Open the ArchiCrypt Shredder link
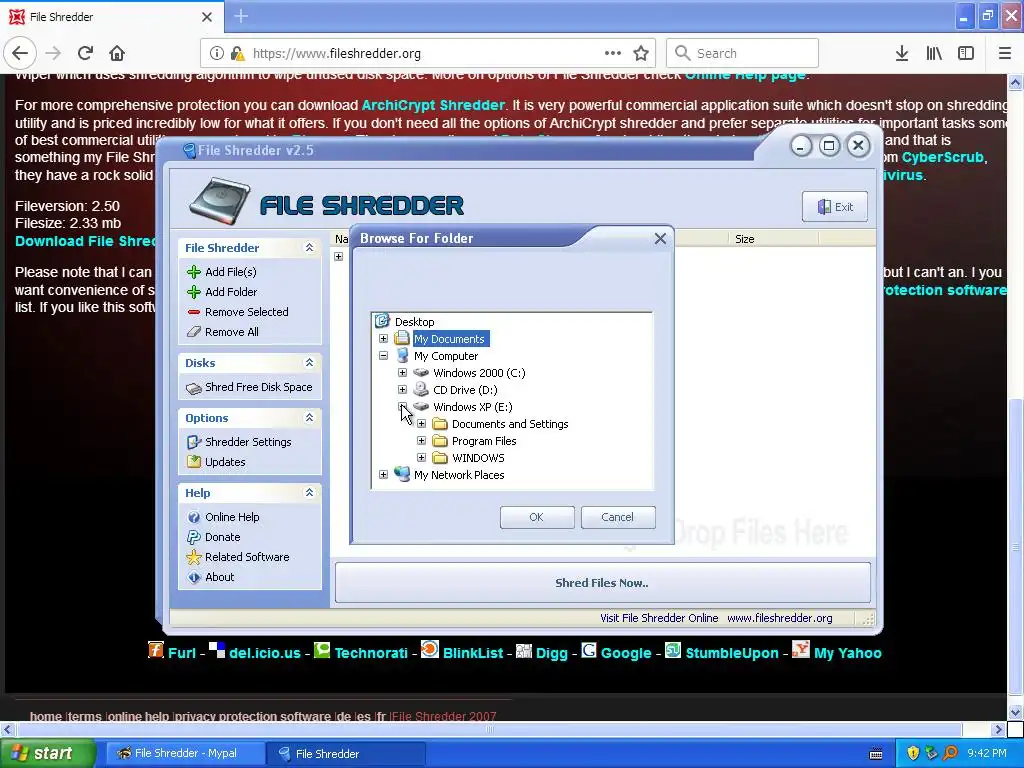 pos(433,104)
